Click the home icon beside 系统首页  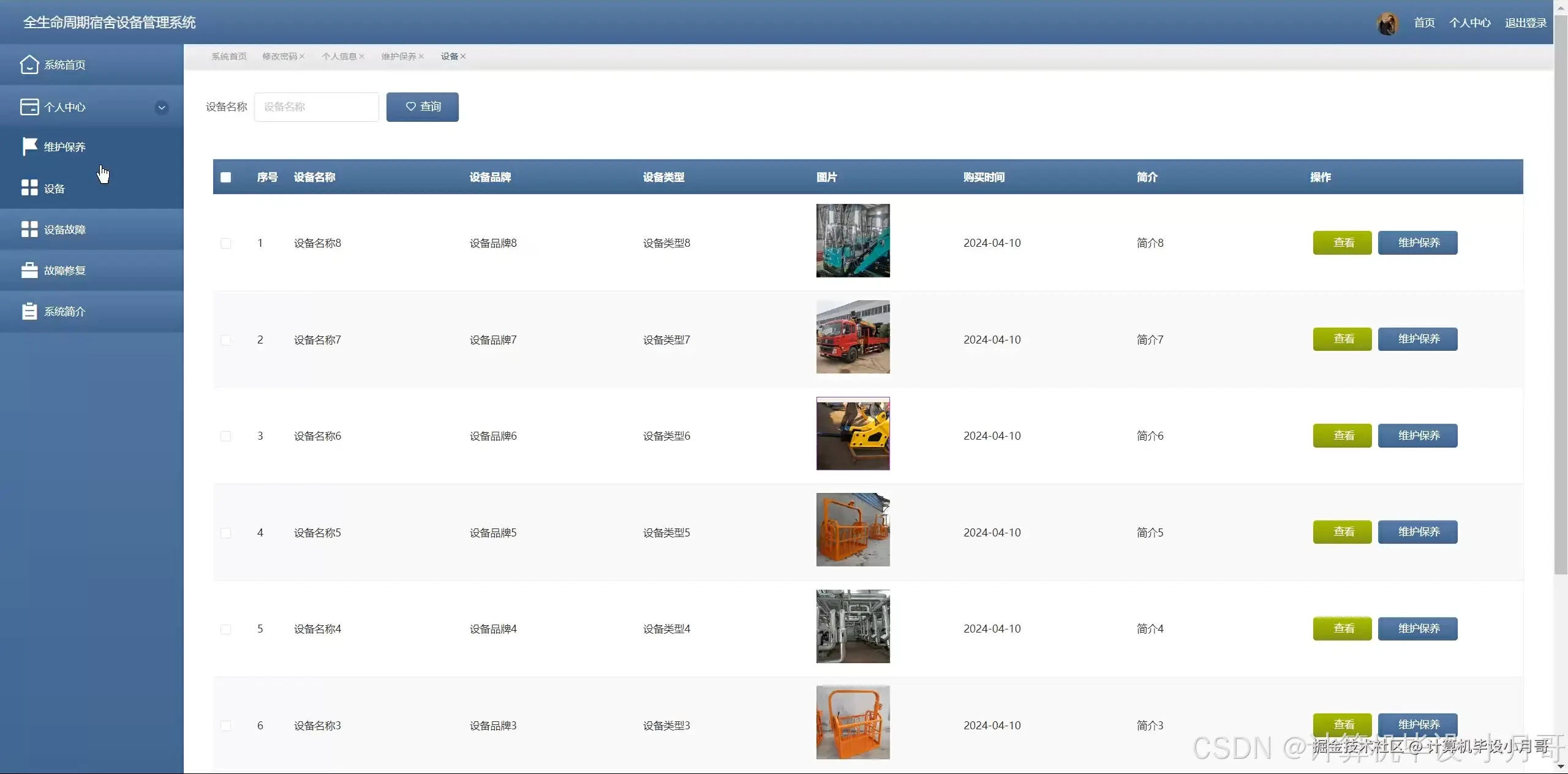pos(29,64)
